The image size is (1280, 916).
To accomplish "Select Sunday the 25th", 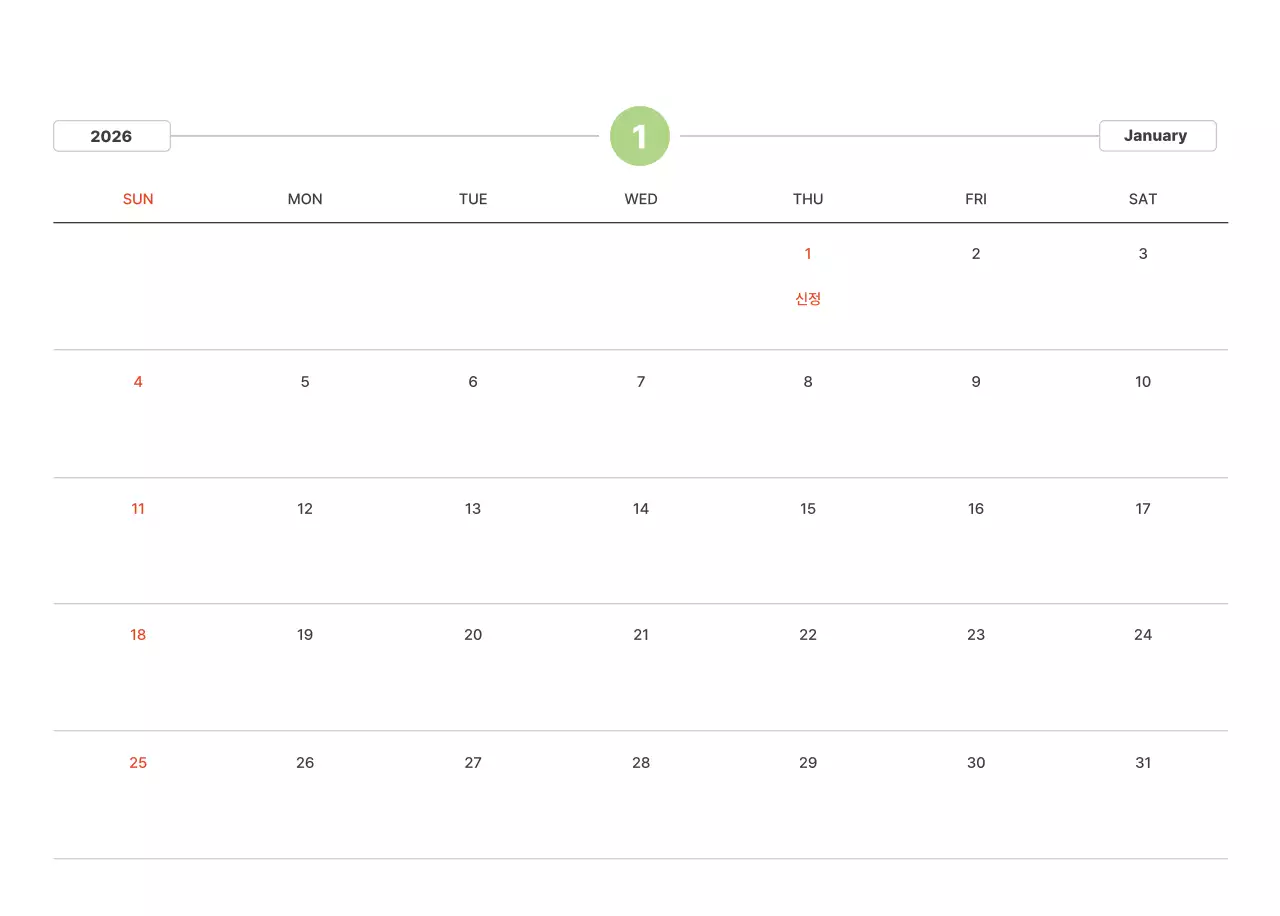I will (x=138, y=763).
